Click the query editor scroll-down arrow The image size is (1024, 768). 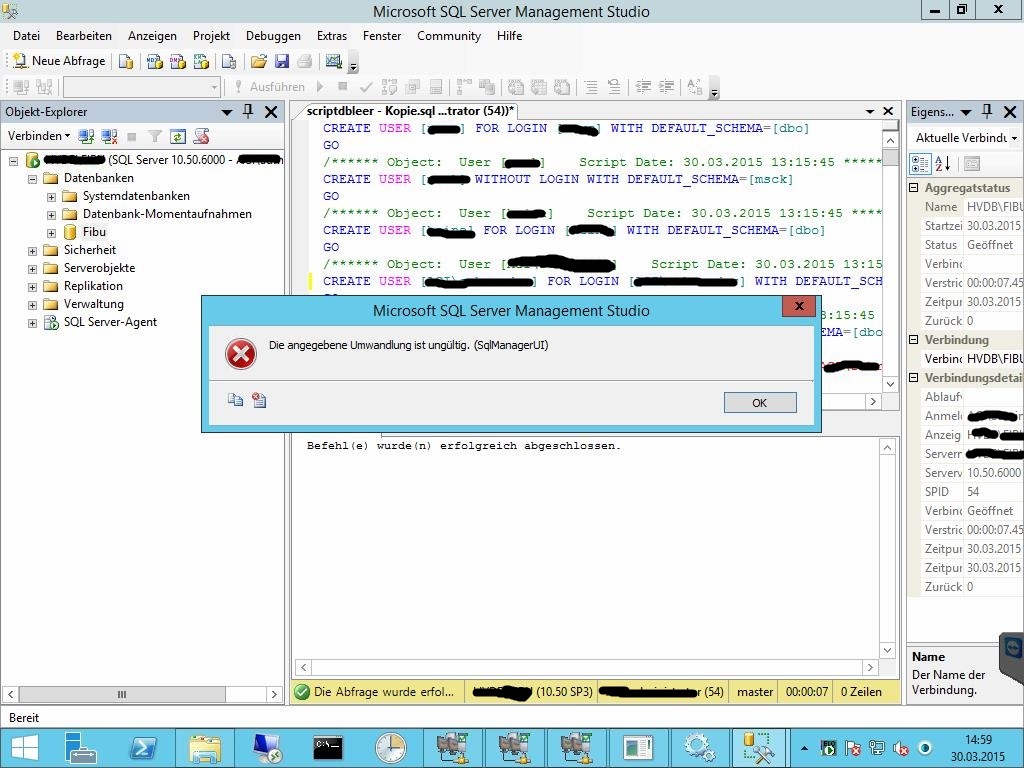(x=890, y=384)
